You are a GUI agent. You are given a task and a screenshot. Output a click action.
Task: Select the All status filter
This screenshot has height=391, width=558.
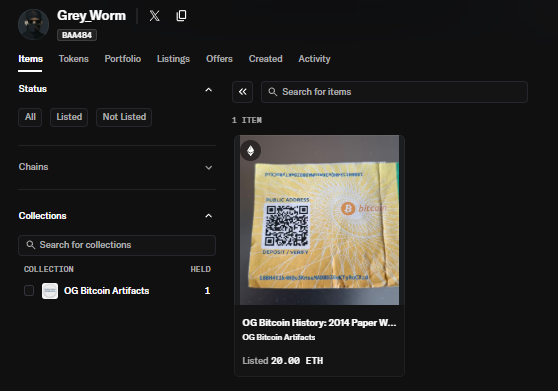(x=30, y=117)
